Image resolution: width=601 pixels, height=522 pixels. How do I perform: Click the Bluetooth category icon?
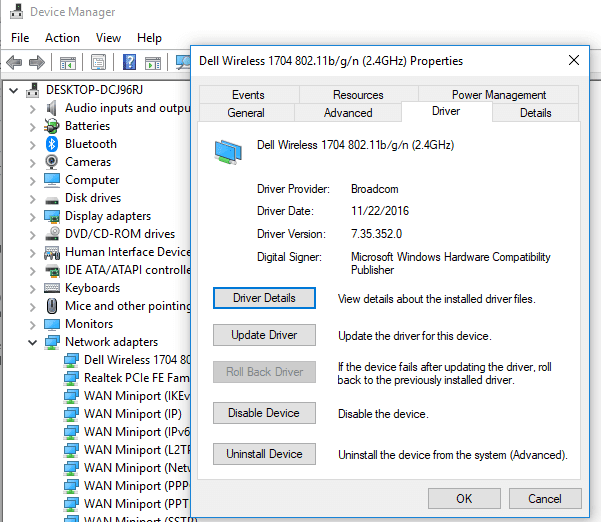point(51,144)
